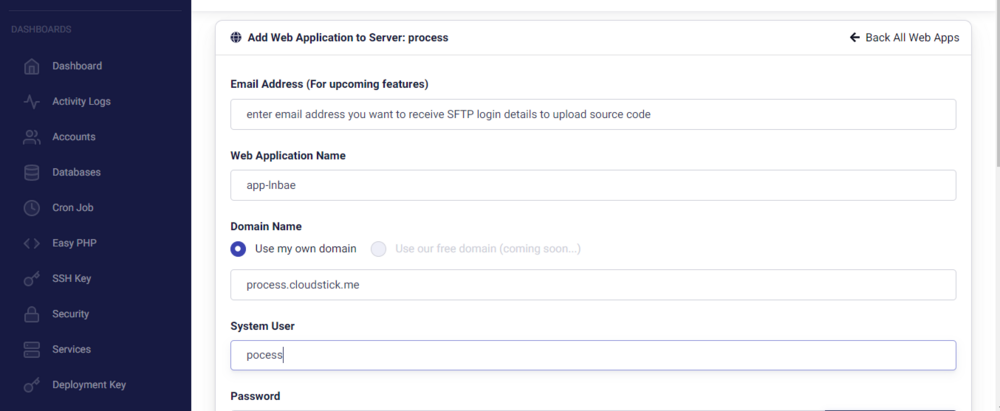Click the Accounts people icon

point(32,137)
